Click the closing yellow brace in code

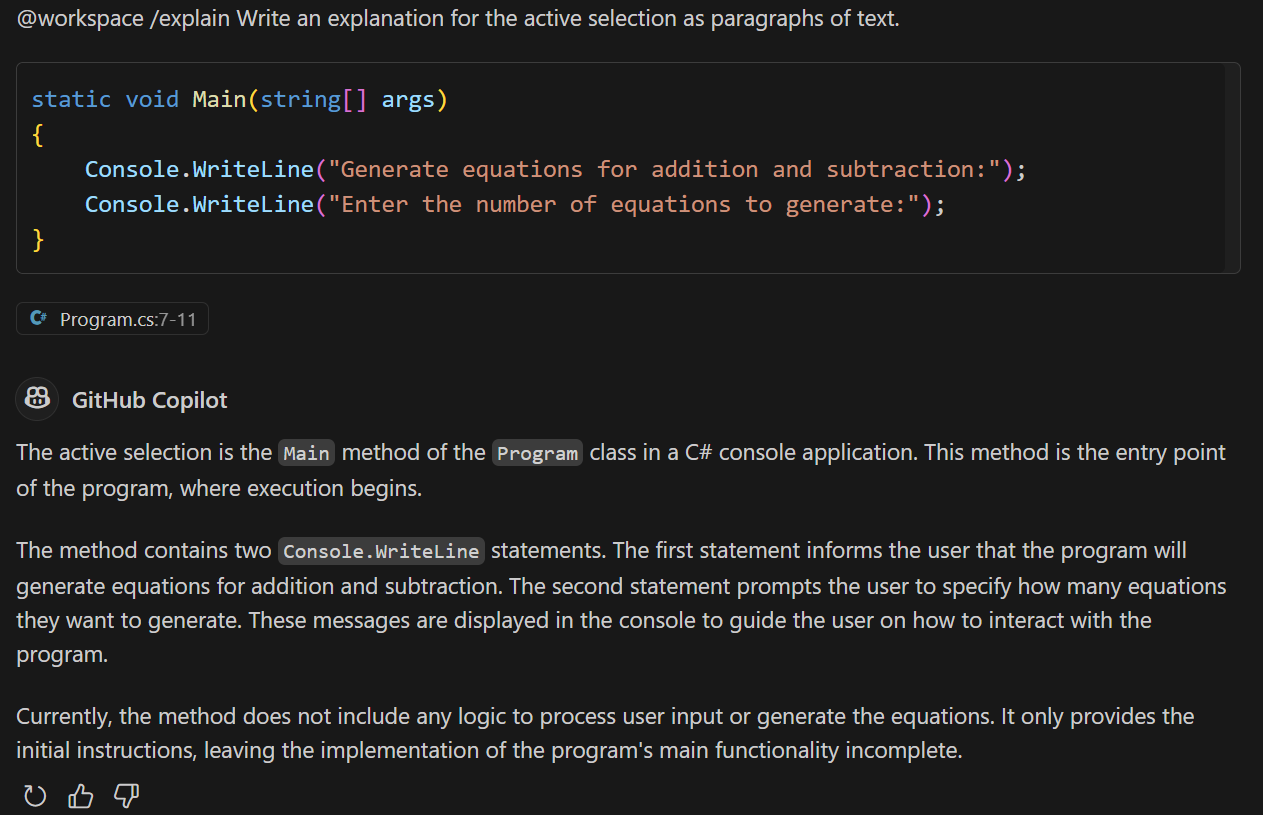pyautogui.click(x=38, y=239)
